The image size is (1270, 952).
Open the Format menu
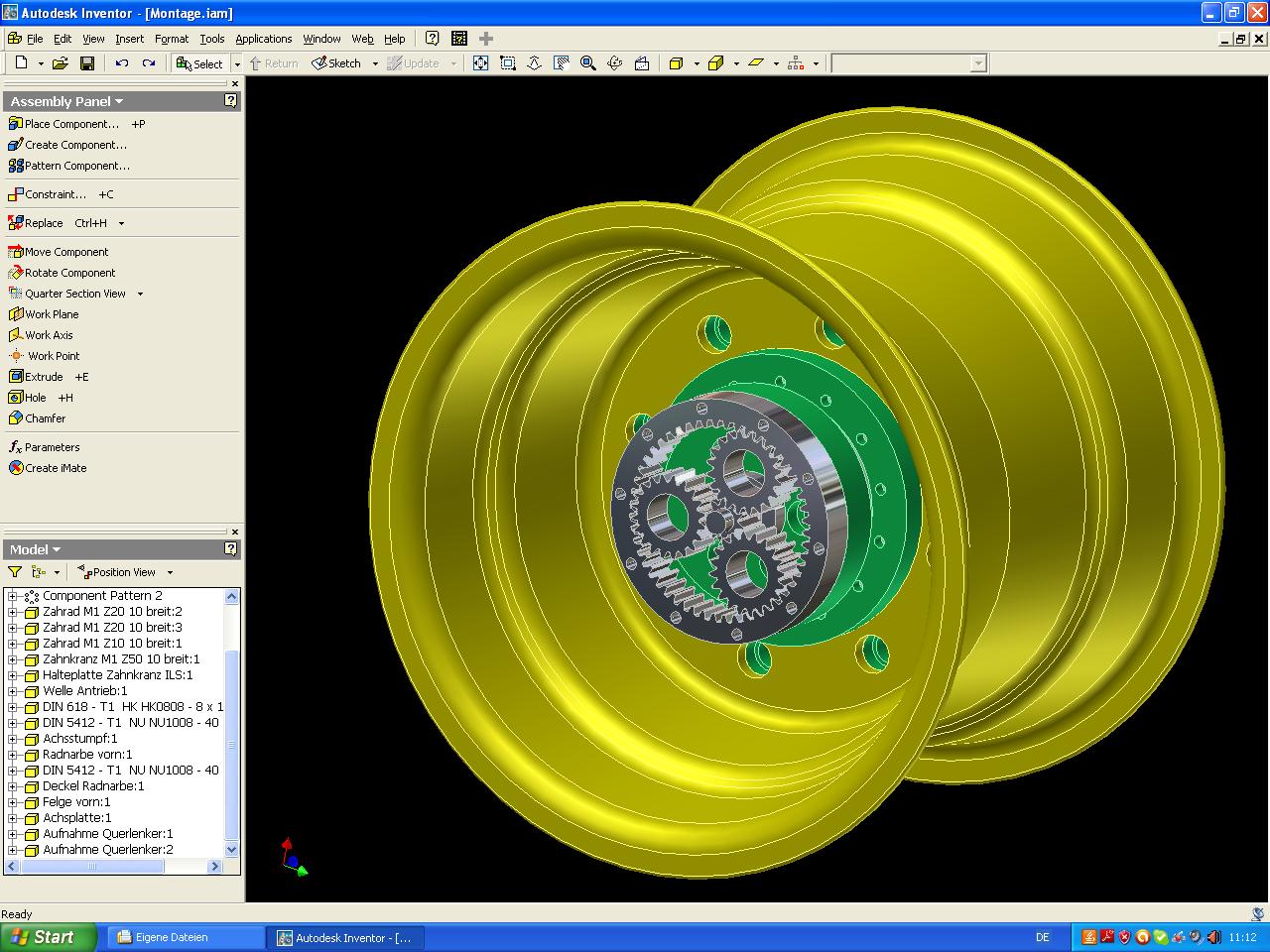[x=172, y=39]
